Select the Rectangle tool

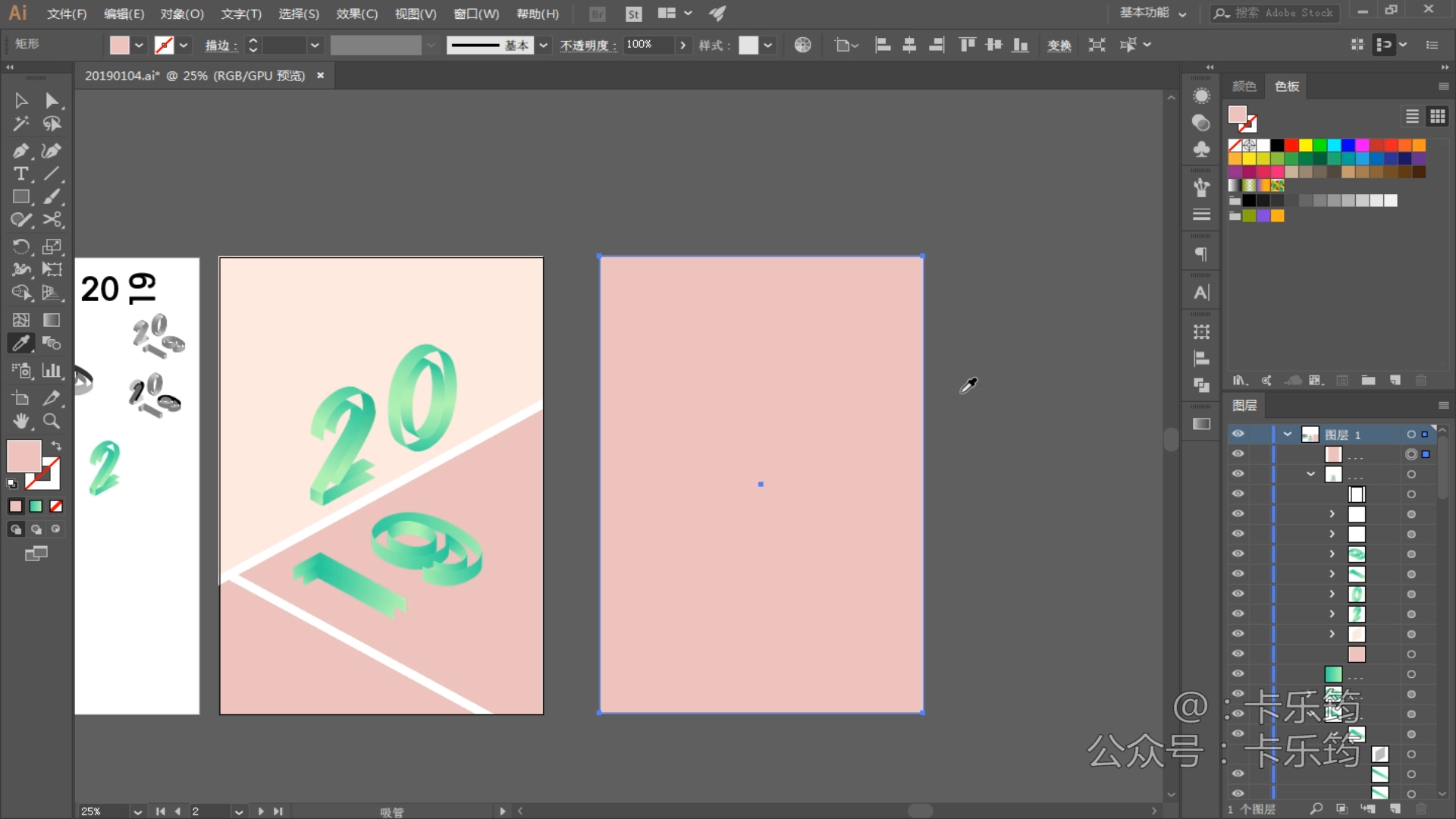coord(21,196)
